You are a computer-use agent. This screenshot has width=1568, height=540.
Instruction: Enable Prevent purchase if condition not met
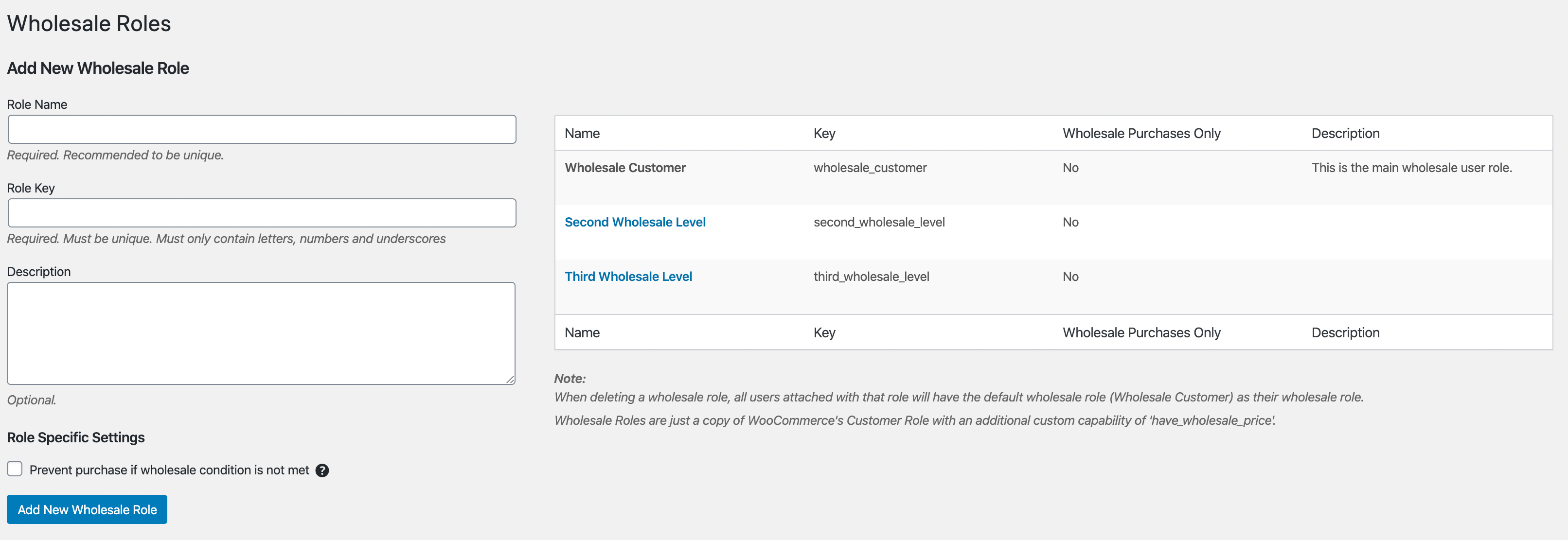(x=15, y=469)
